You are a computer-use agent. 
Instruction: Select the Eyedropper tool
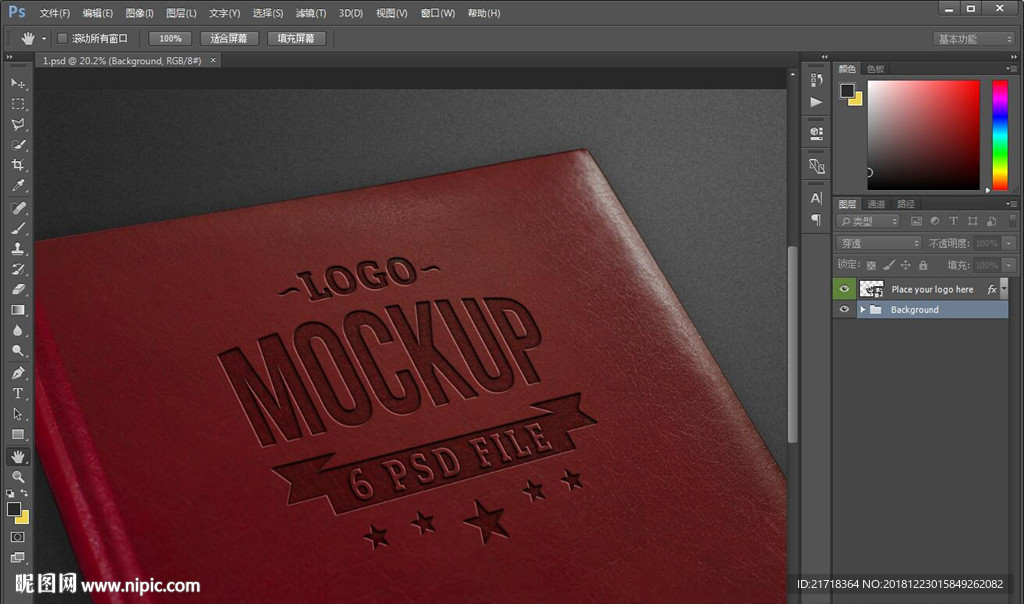[18, 186]
